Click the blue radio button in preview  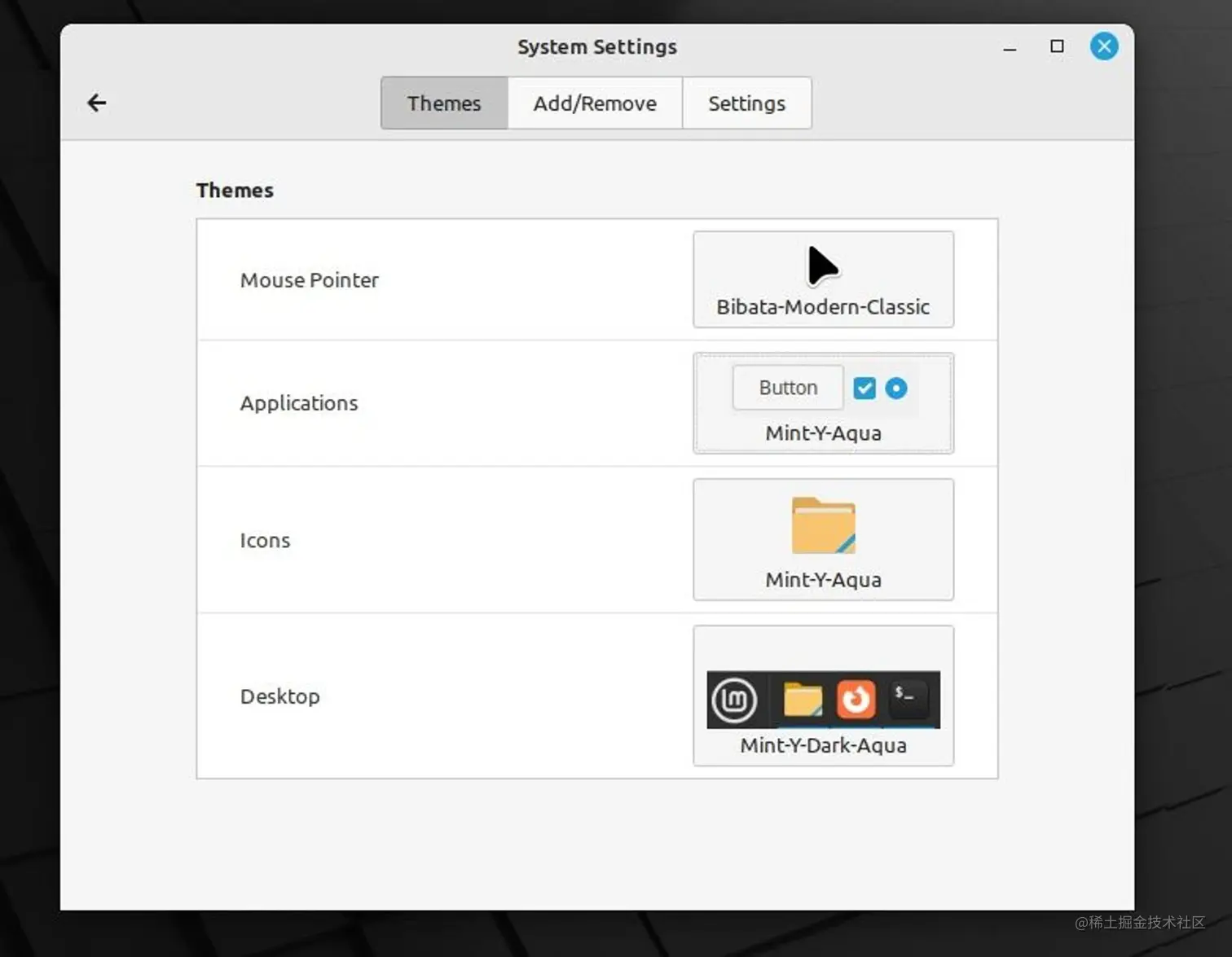click(896, 389)
